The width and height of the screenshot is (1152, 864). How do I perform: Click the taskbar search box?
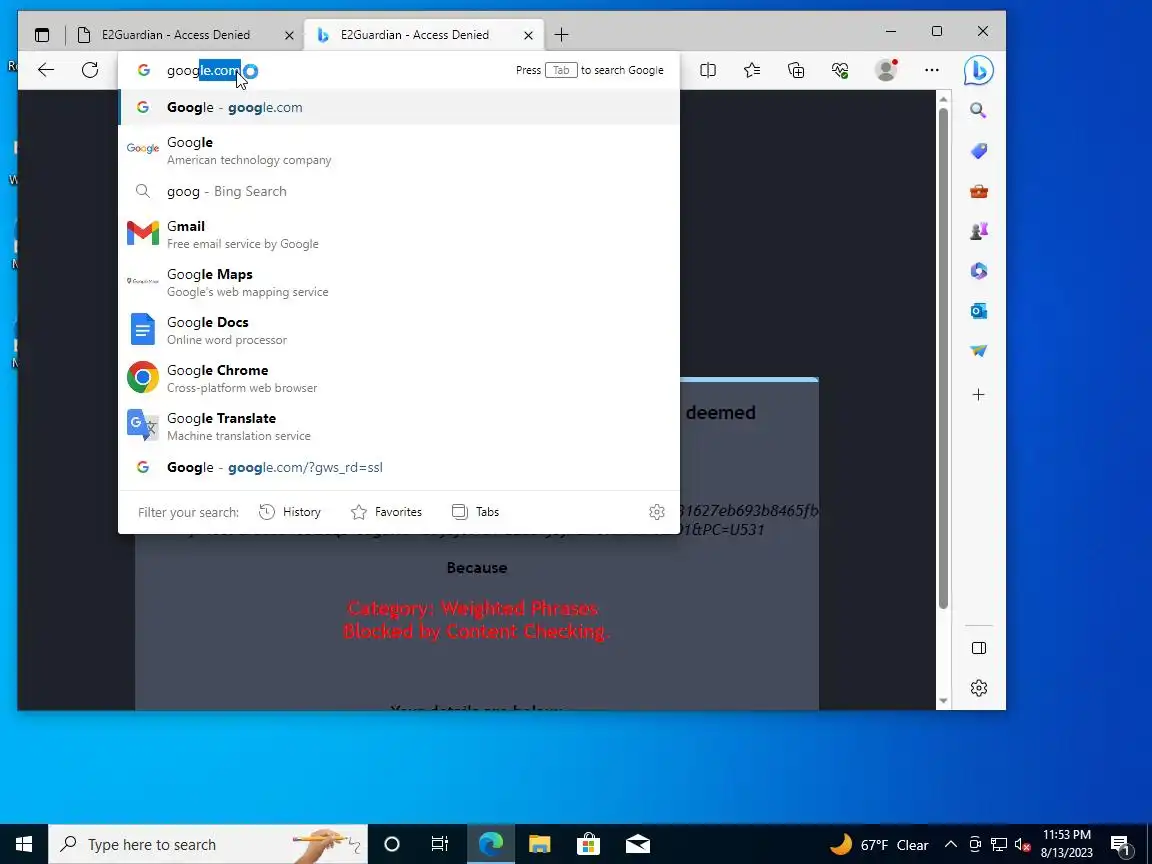(x=208, y=844)
